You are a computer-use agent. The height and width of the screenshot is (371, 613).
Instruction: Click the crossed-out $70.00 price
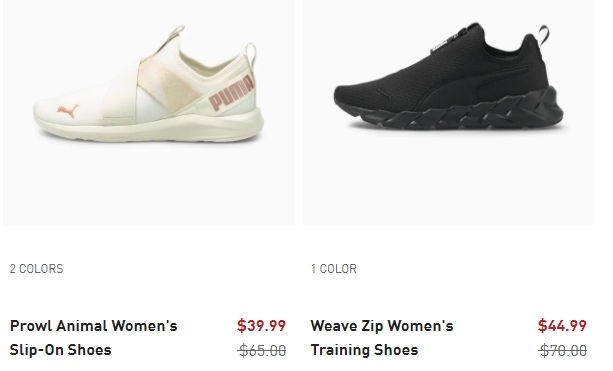563,350
